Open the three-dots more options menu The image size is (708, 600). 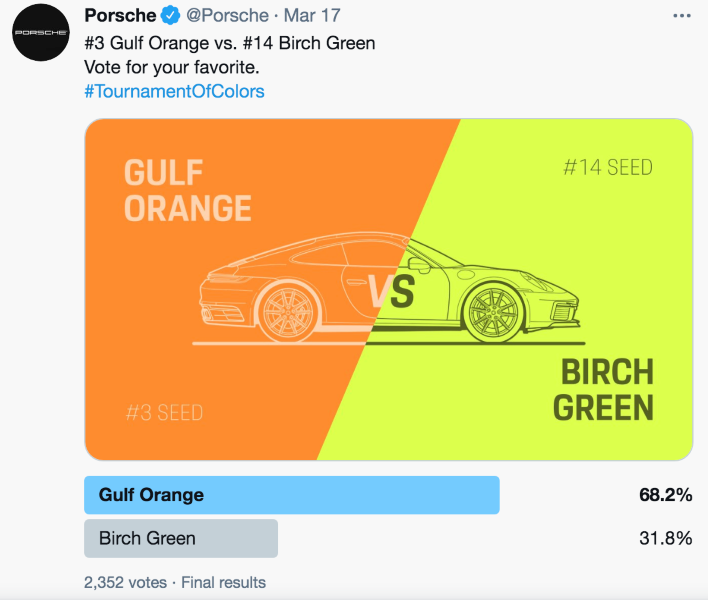[x=681, y=16]
